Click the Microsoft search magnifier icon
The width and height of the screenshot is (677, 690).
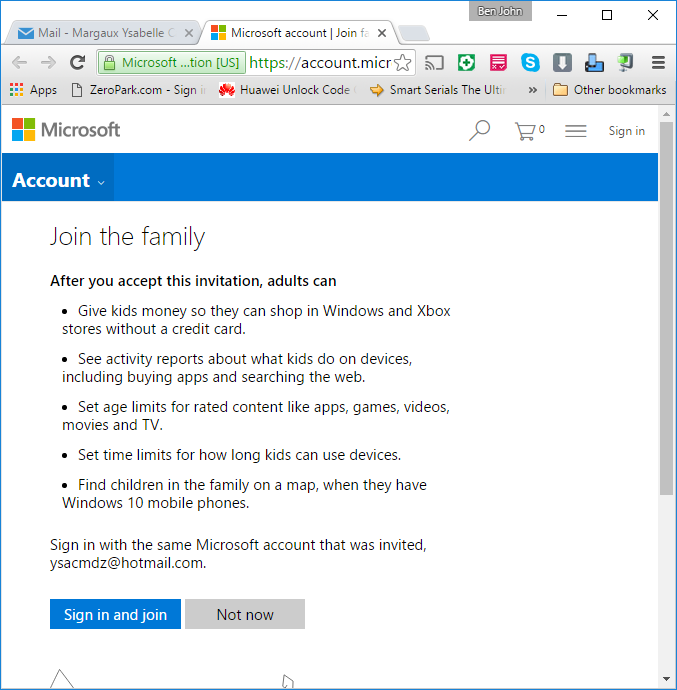[480, 130]
